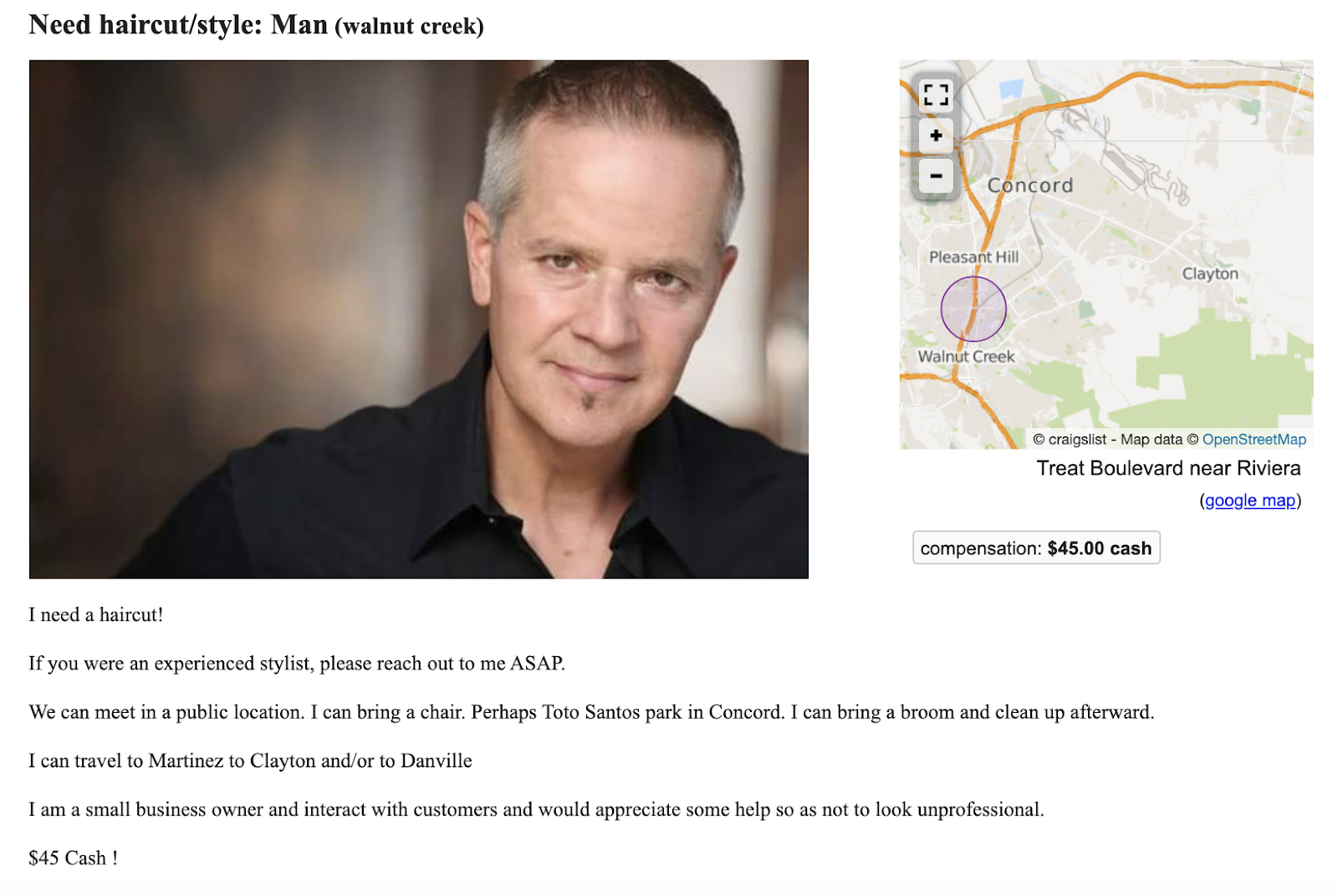Click the posting title heading

[256, 25]
